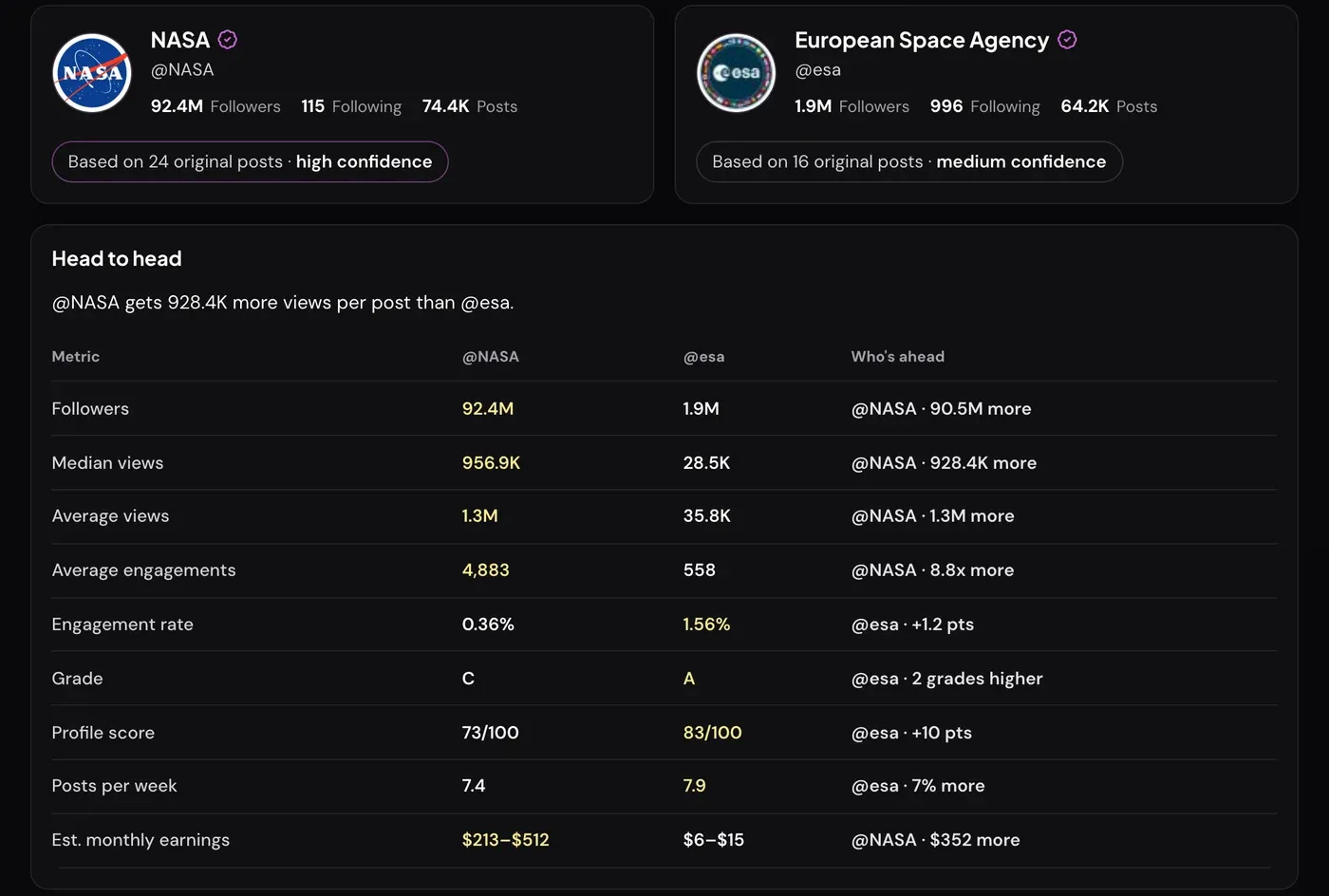Select the 'high confidence' original posts pill

coord(250,161)
